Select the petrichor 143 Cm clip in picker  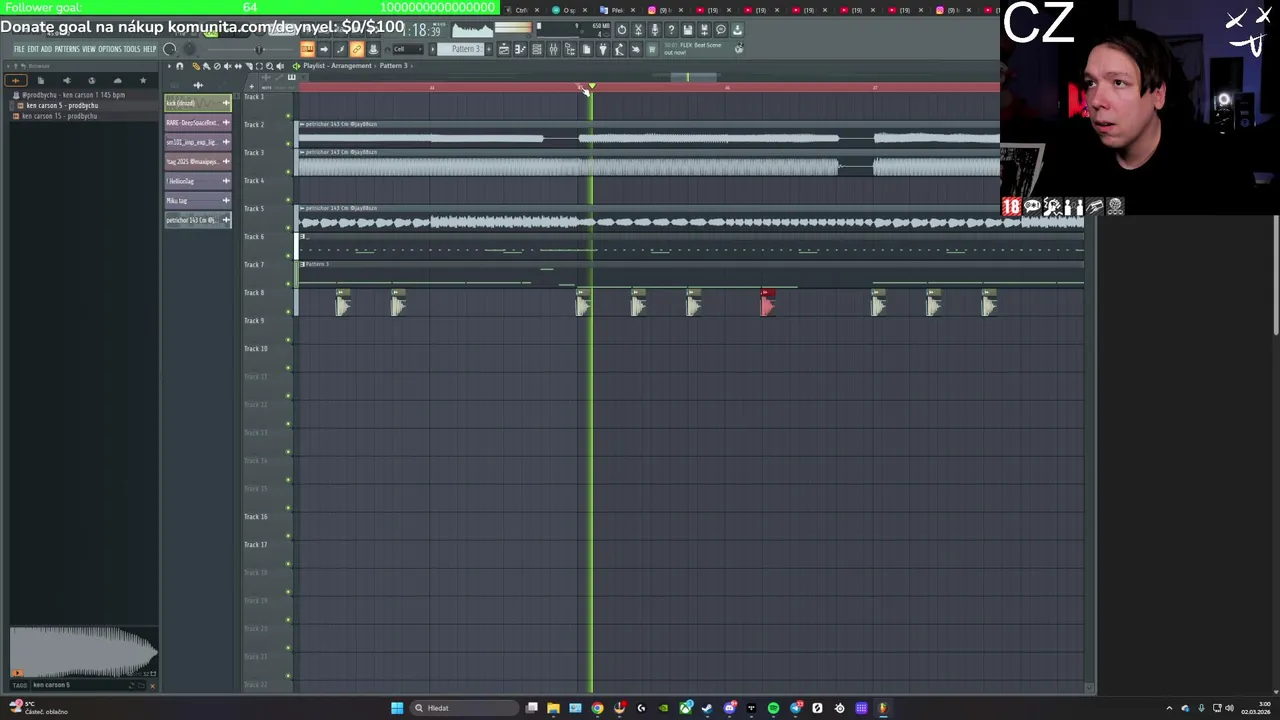click(198, 220)
